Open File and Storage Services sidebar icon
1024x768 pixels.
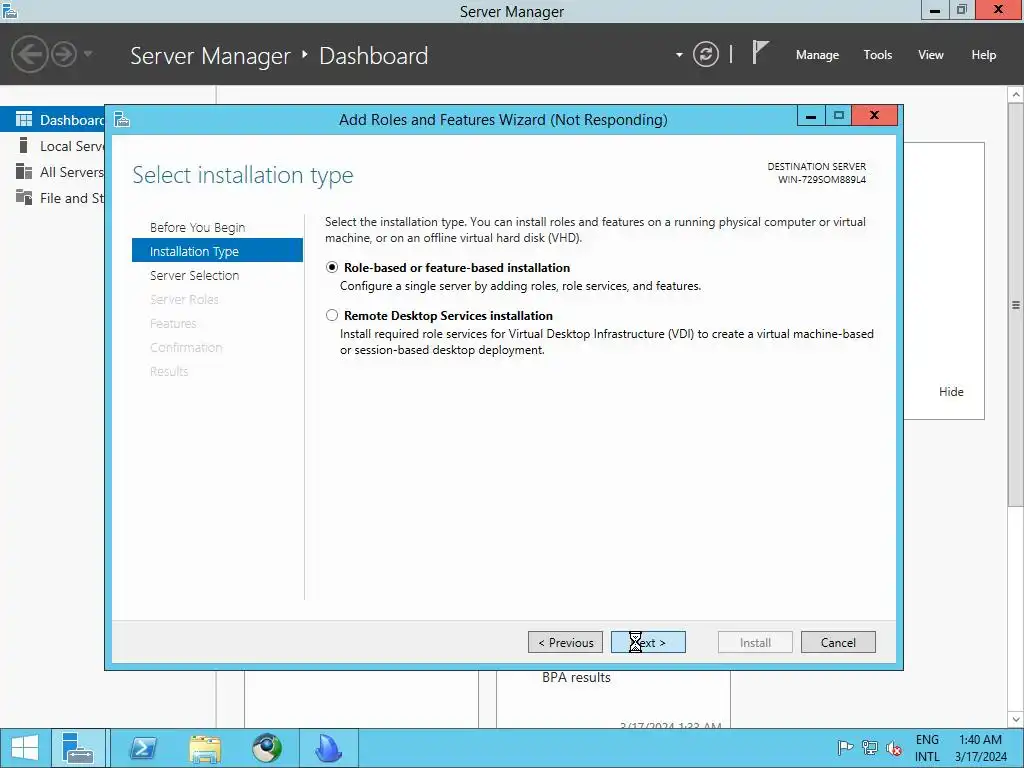point(24,197)
